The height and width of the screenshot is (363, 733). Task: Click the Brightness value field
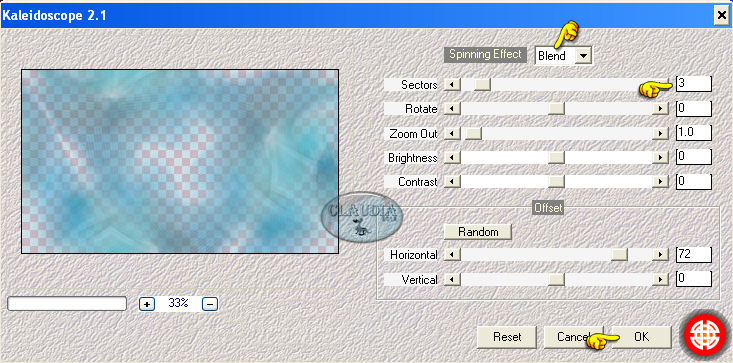point(694,157)
